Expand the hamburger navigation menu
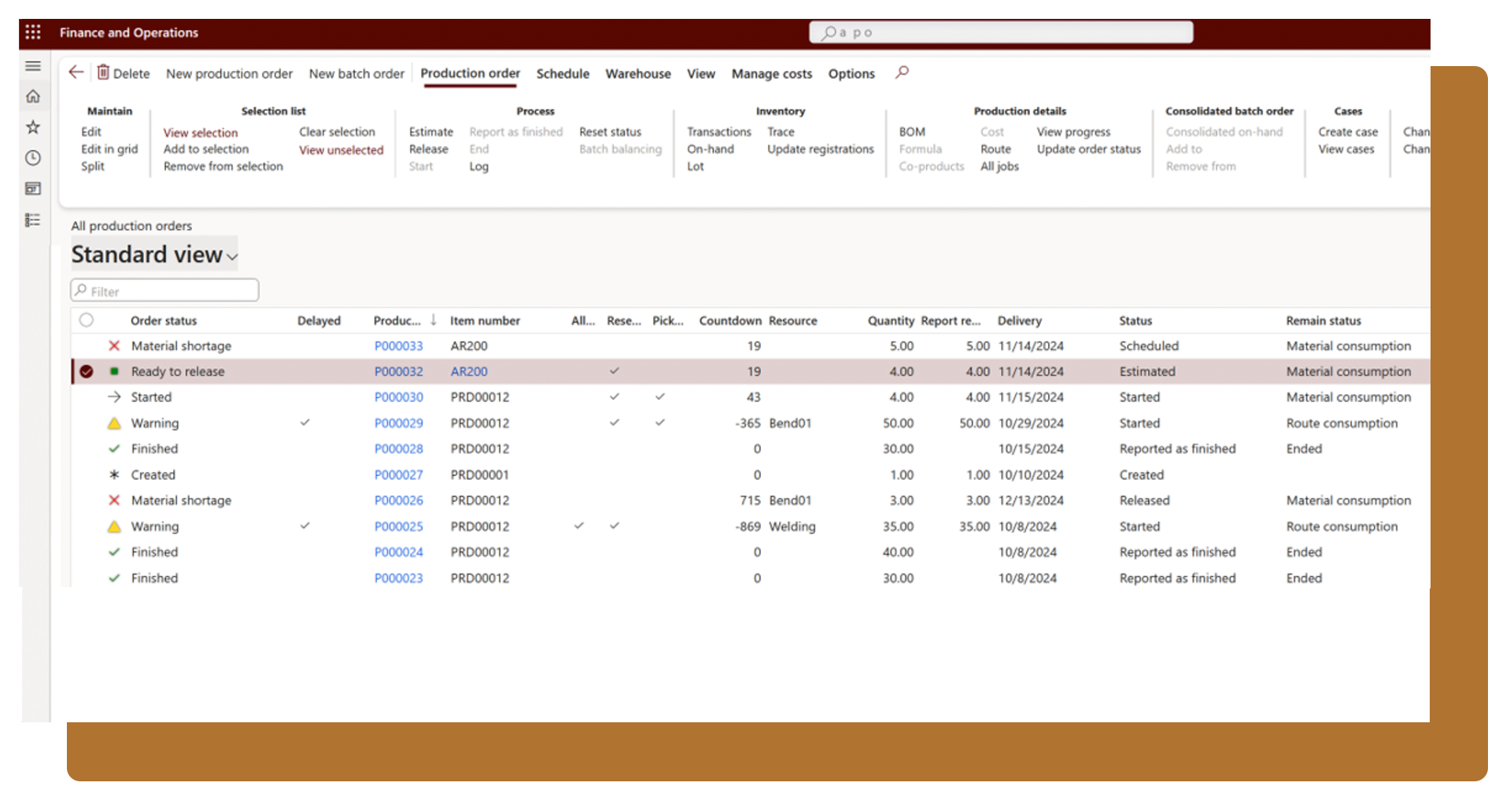1499x812 pixels. [33, 66]
